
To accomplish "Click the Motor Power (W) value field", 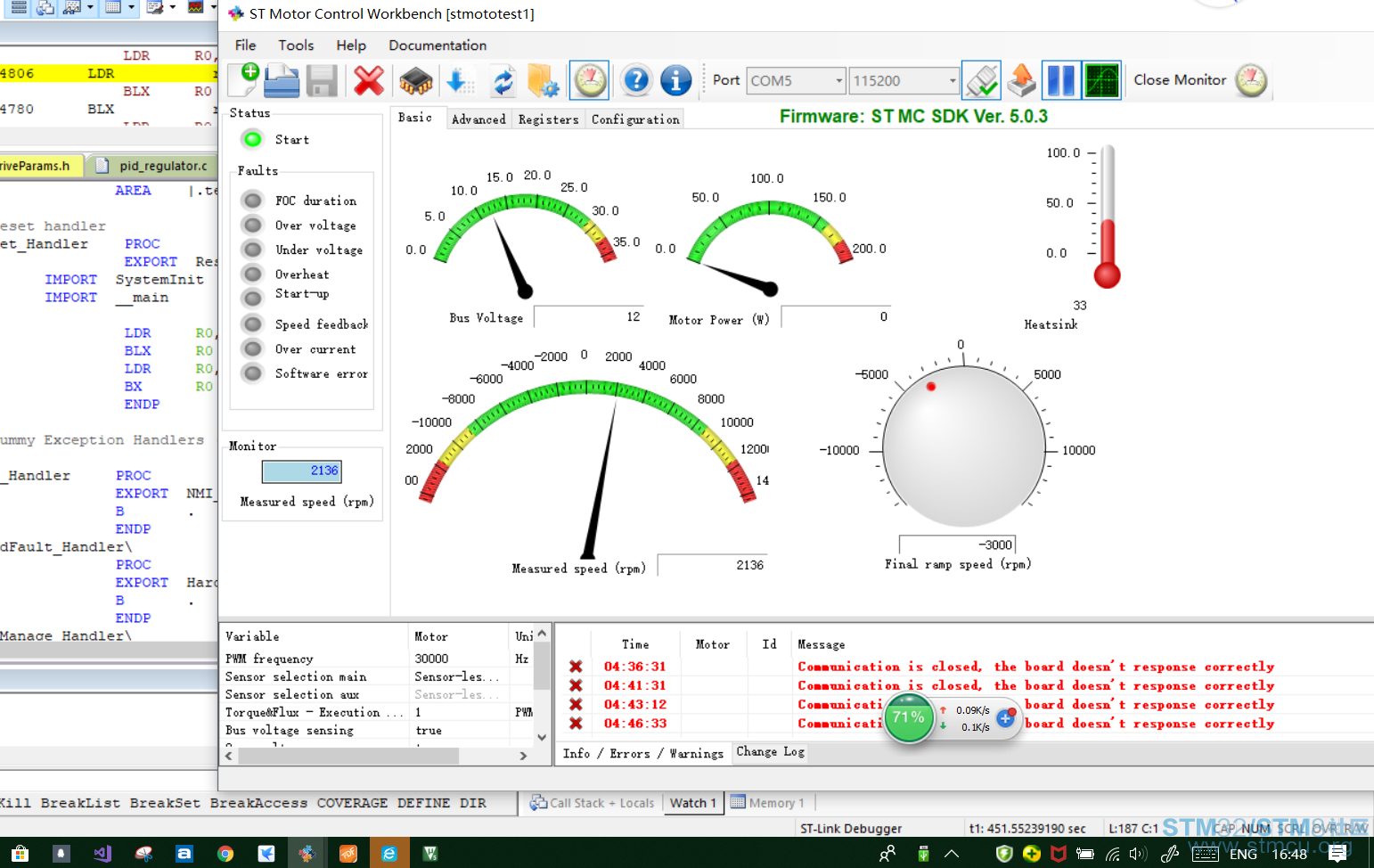I will pos(836,316).
